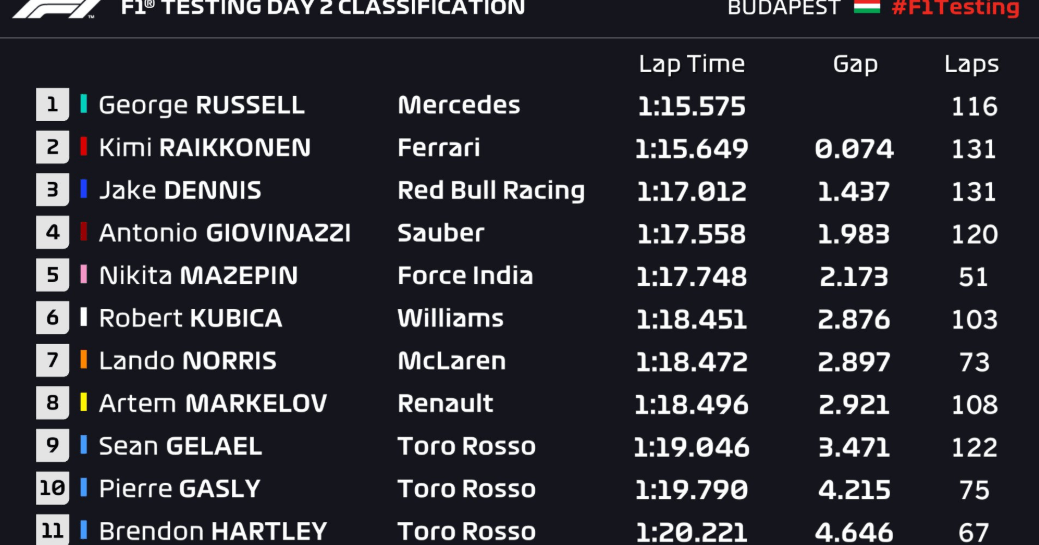
Task: Click the Sauber team name for Giovinazzi
Action: click(441, 233)
